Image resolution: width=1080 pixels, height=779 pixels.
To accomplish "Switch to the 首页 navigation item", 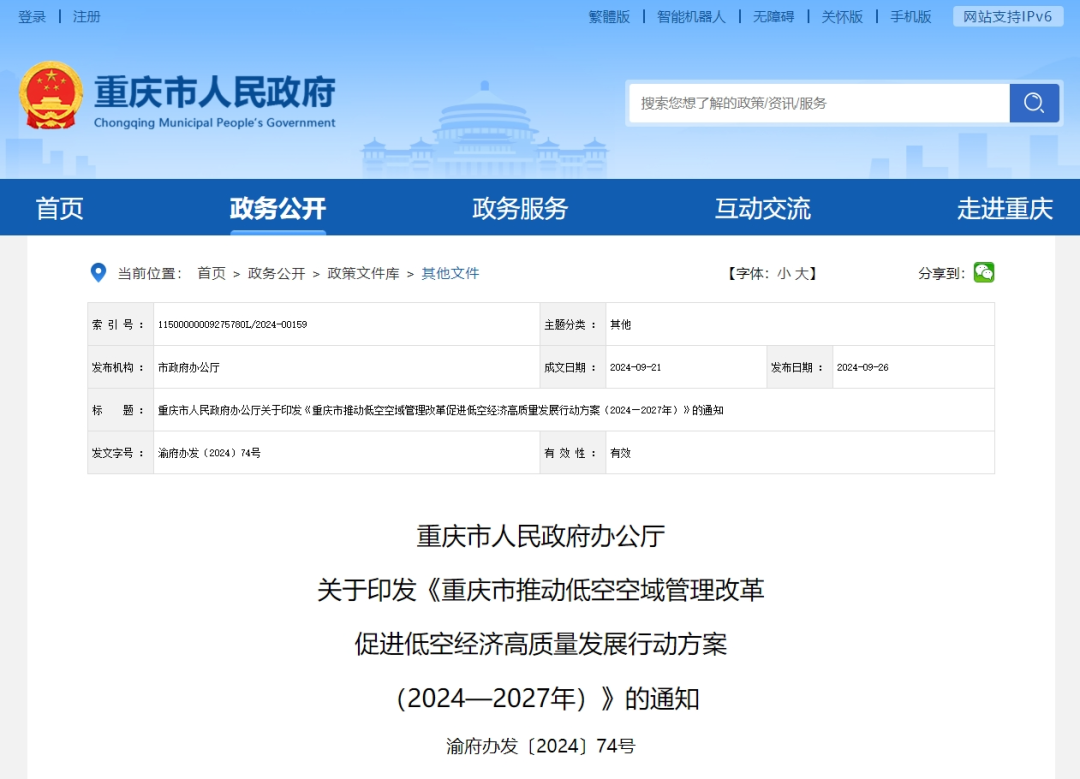I will click(x=59, y=207).
